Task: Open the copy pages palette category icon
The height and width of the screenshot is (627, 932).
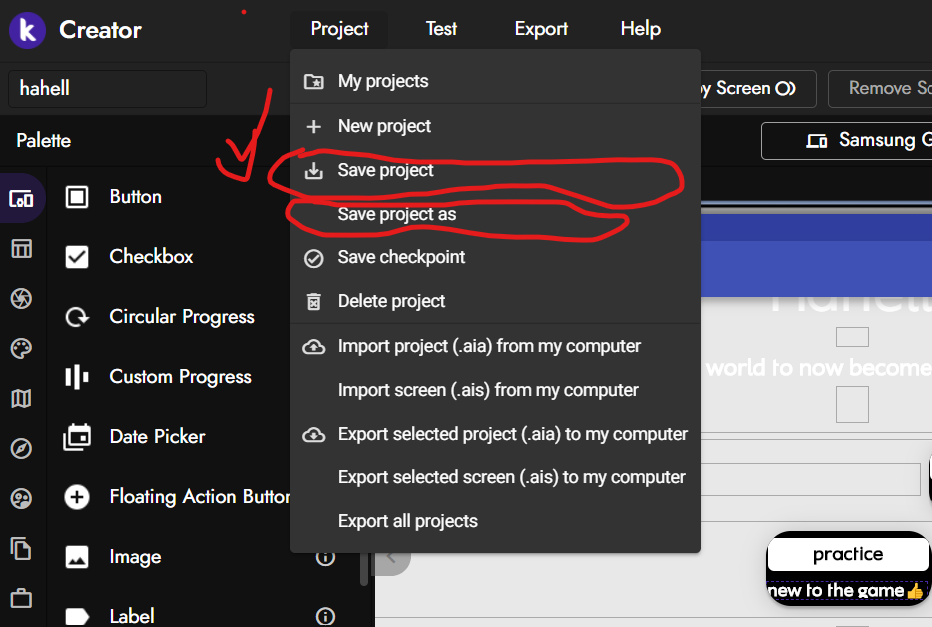Action: coord(21,548)
